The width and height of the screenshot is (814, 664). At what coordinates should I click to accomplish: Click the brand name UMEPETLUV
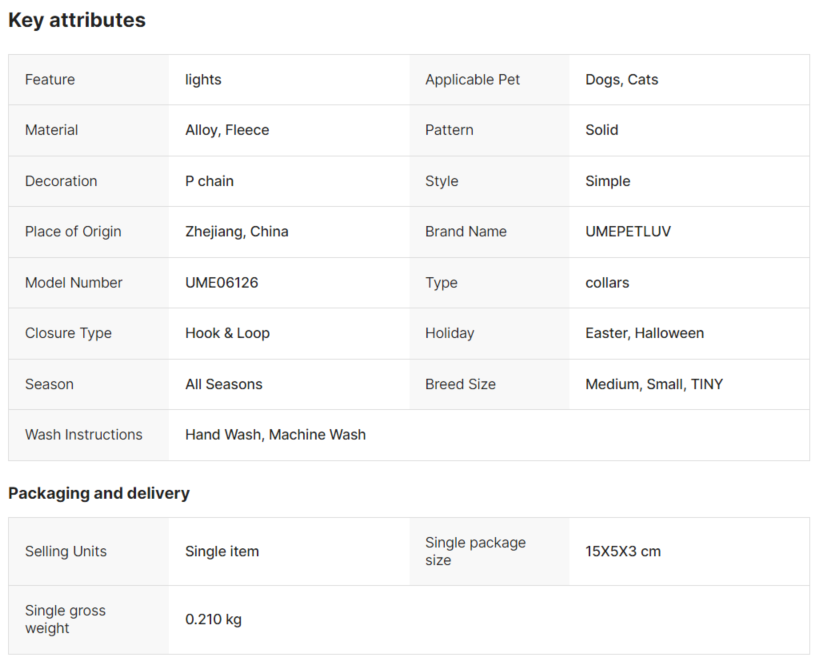(x=628, y=232)
